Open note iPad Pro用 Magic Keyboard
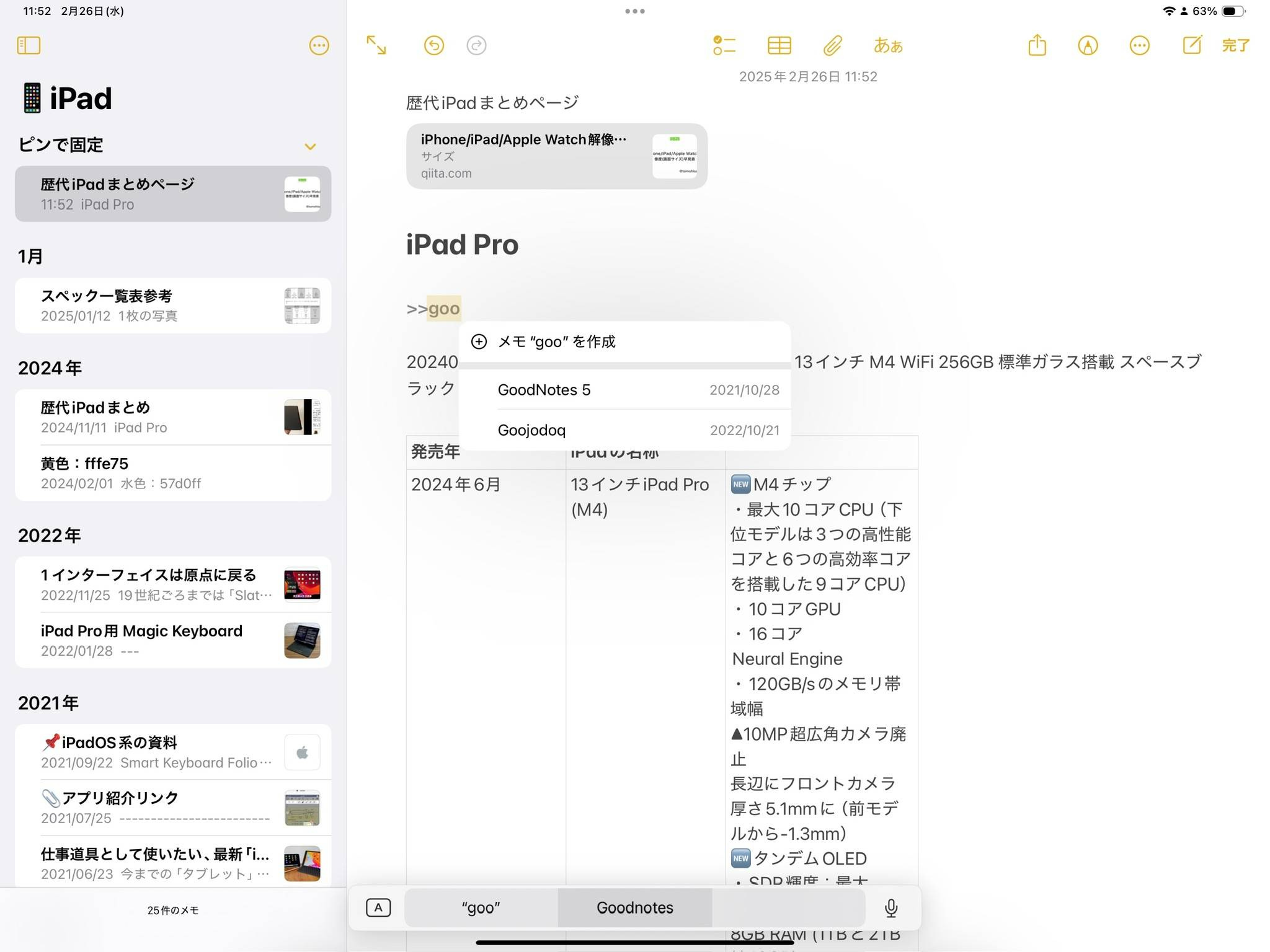The image size is (1270, 952). [173, 640]
